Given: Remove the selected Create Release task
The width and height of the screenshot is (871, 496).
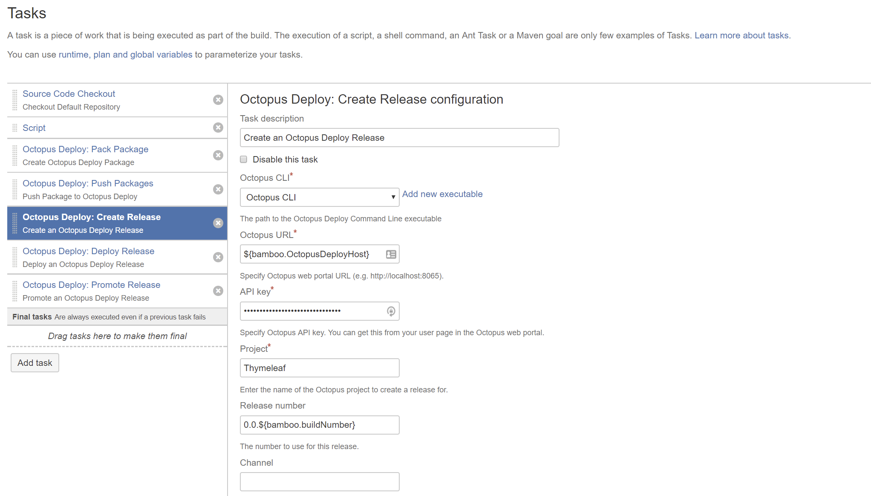Looking at the screenshot, I should pos(218,223).
